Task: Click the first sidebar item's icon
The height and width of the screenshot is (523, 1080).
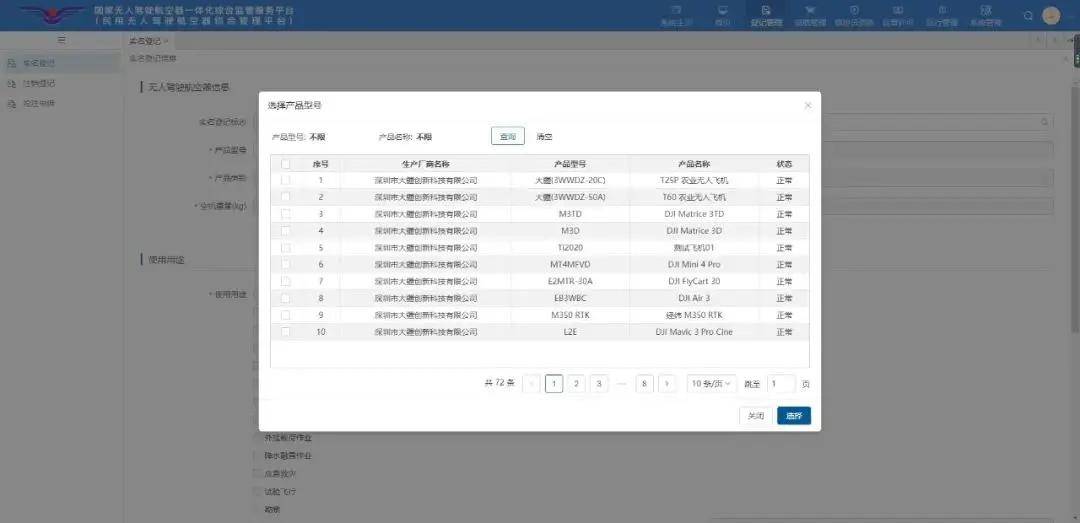Action: click(11, 63)
